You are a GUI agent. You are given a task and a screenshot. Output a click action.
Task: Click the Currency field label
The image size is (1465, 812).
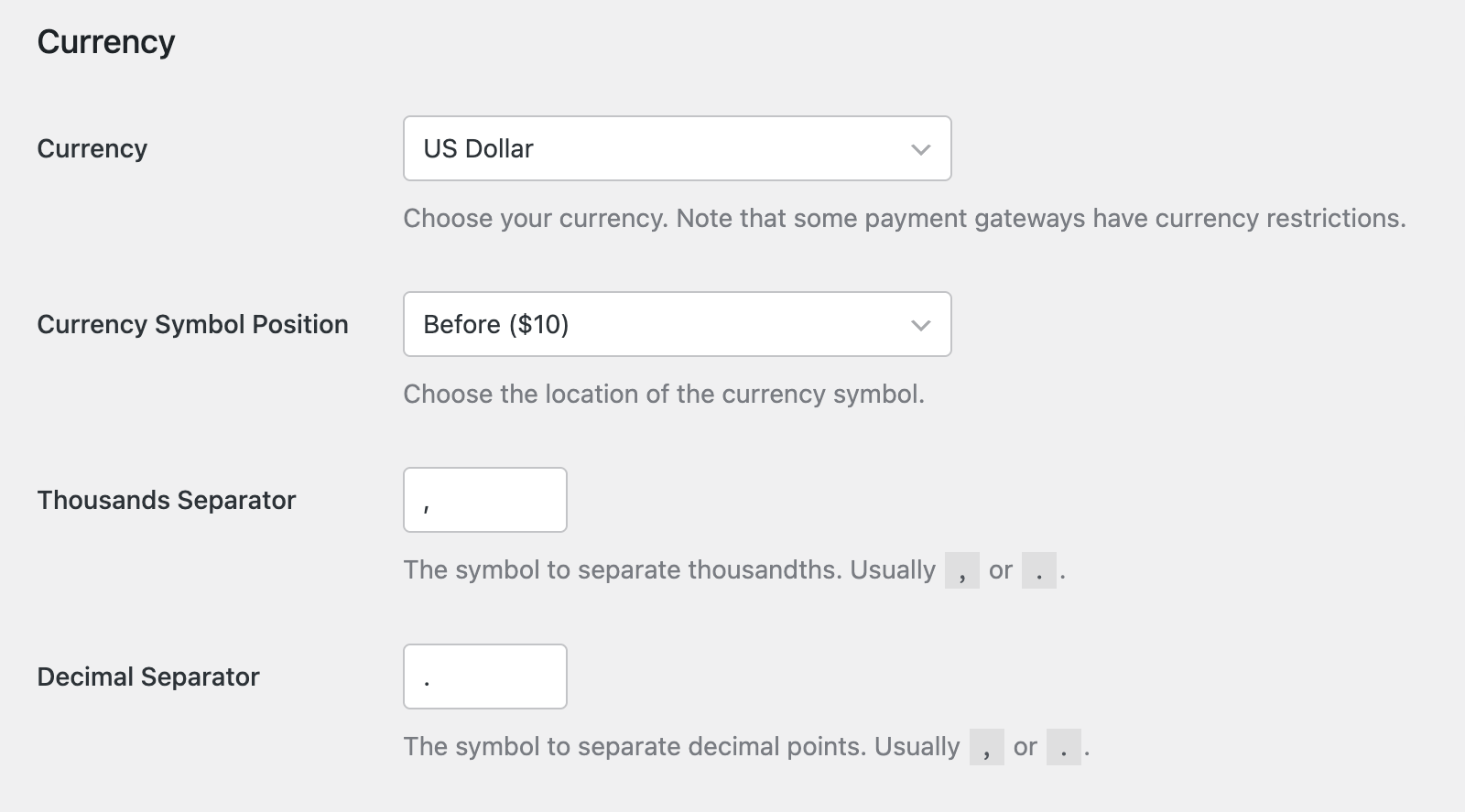click(x=92, y=148)
